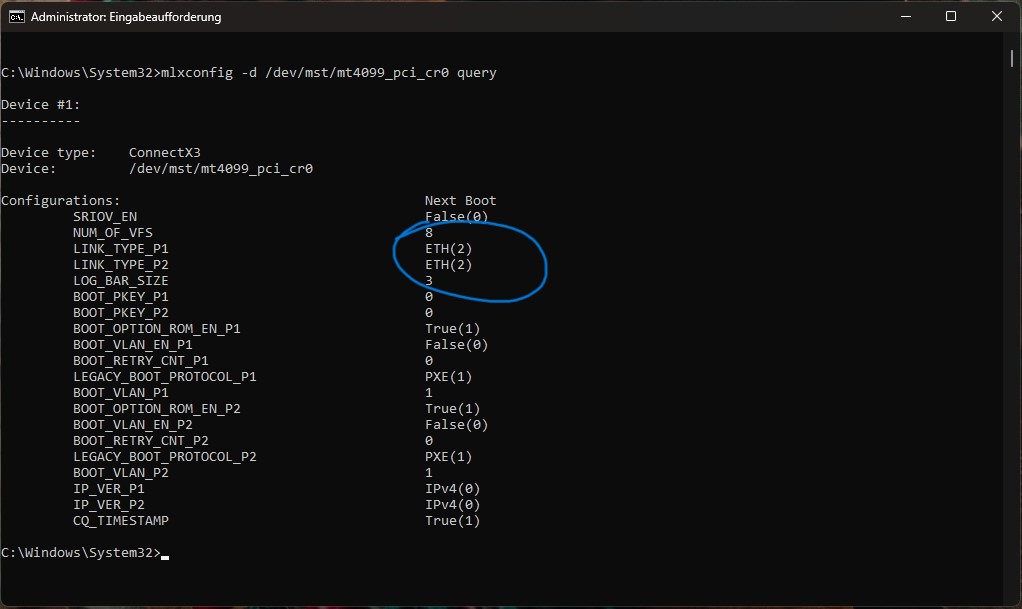Click the '/dev/mst/mt4099_pci_cr0' Device value

[220, 168]
